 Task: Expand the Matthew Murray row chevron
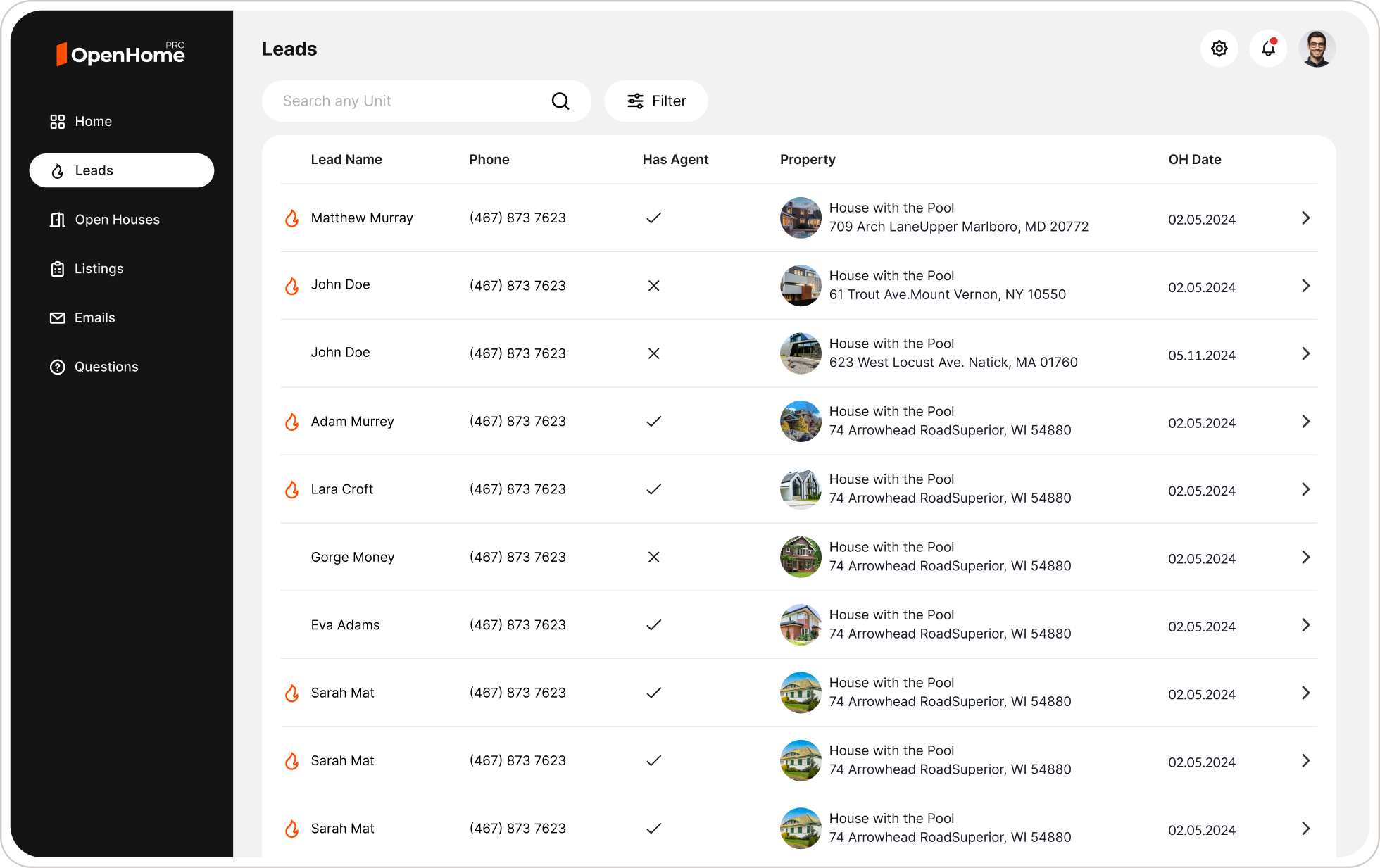point(1305,218)
